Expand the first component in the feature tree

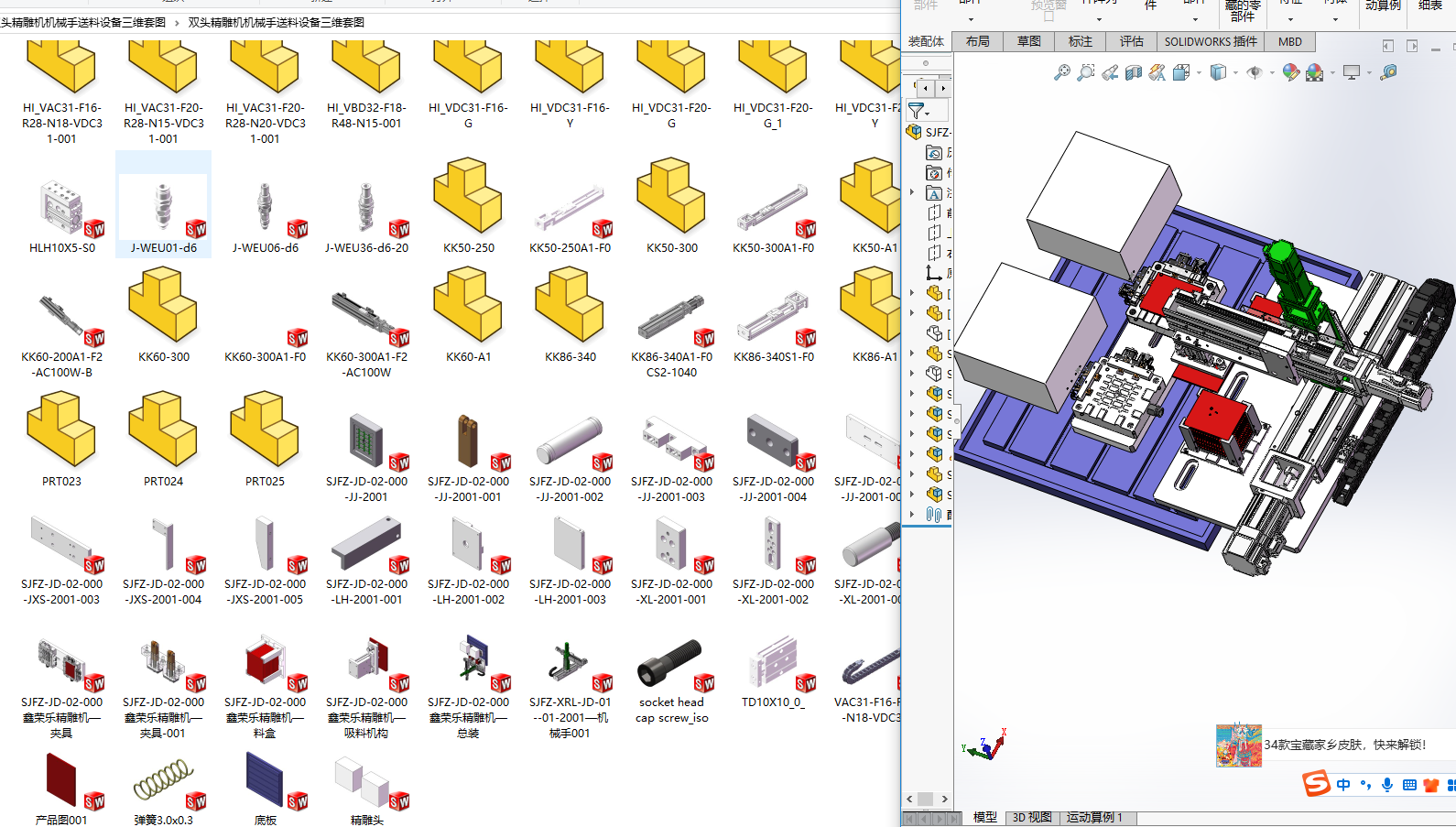pyautogui.click(x=912, y=293)
